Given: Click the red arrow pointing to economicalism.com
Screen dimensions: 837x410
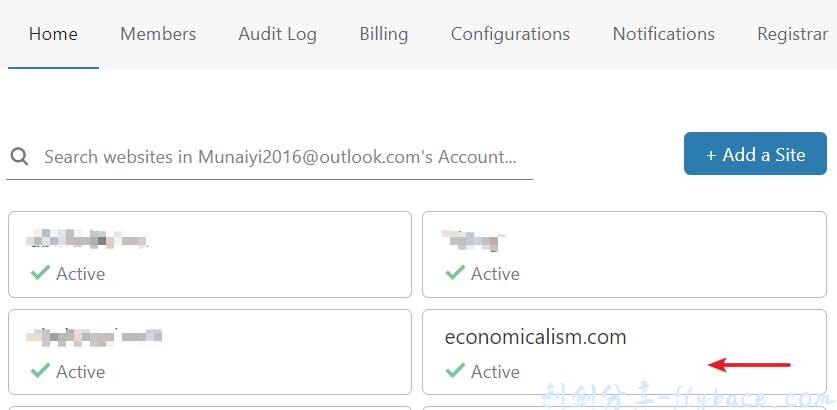Looking at the screenshot, I should click(x=749, y=365).
